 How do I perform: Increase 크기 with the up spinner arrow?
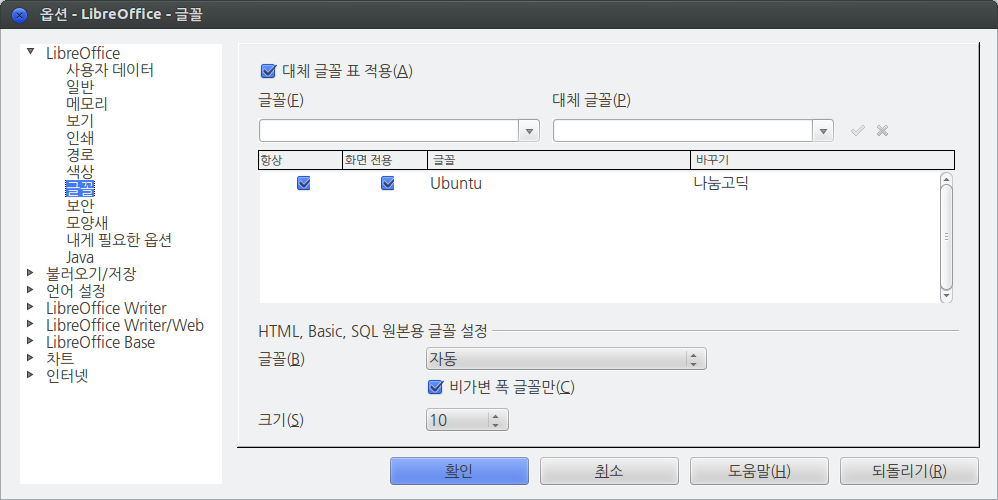point(496,415)
